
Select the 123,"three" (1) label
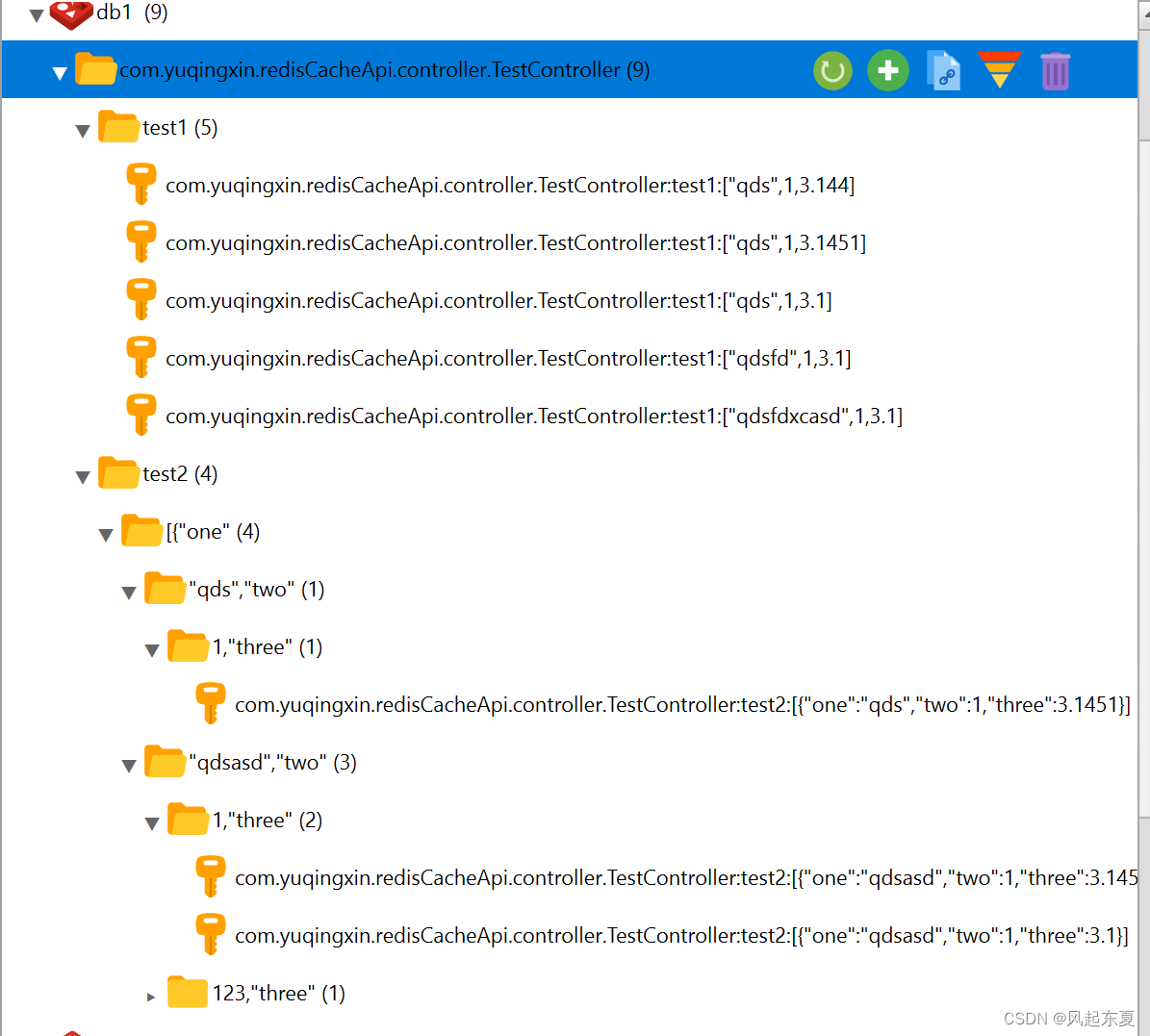[x=279, y=994]
